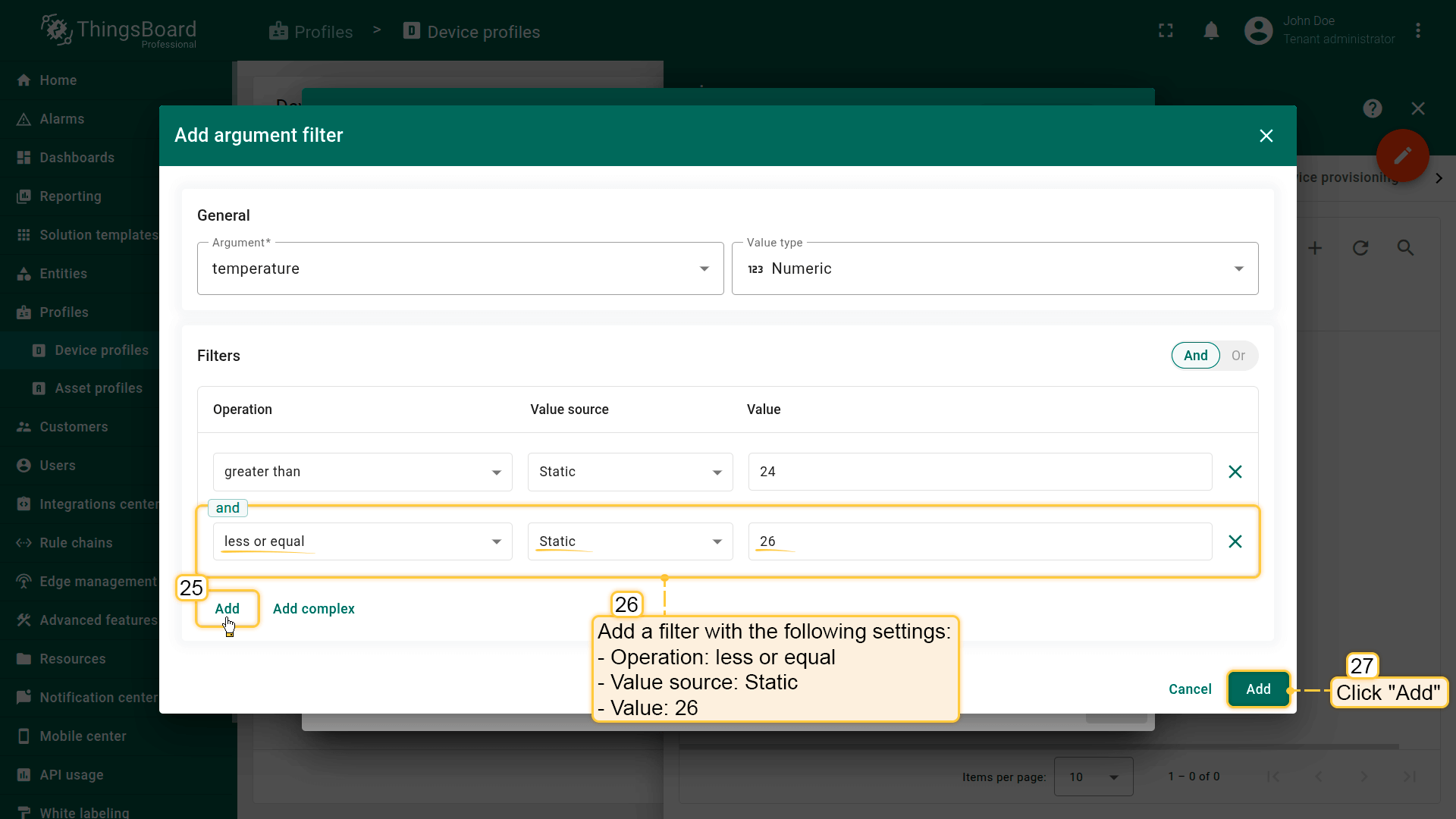
Task: Switch filter logic to 'Or'
Action: pos(1238,356)
